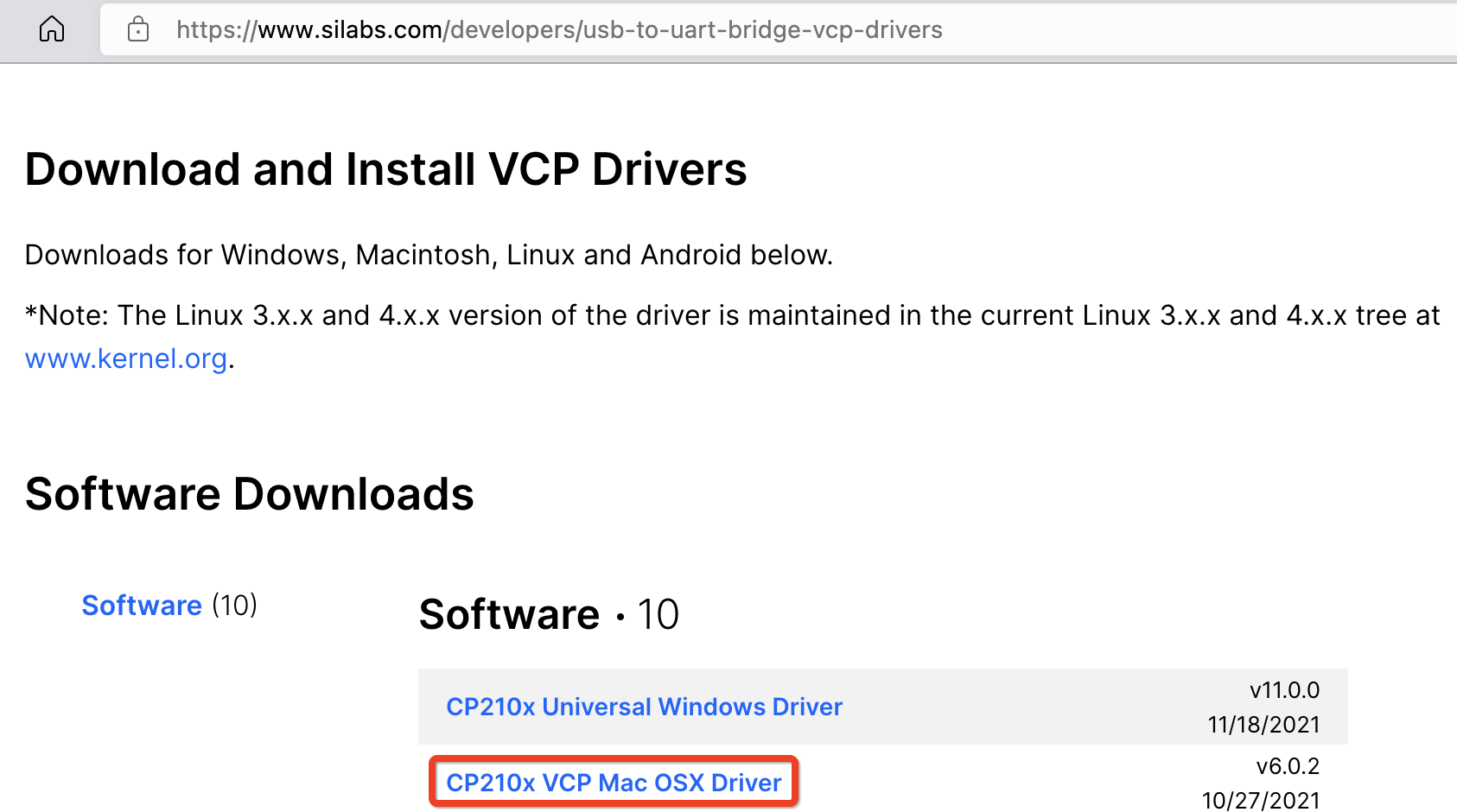Click version text v6.0.2 for Mac driver
The image size is (1457, 812).
point(1288,765)
